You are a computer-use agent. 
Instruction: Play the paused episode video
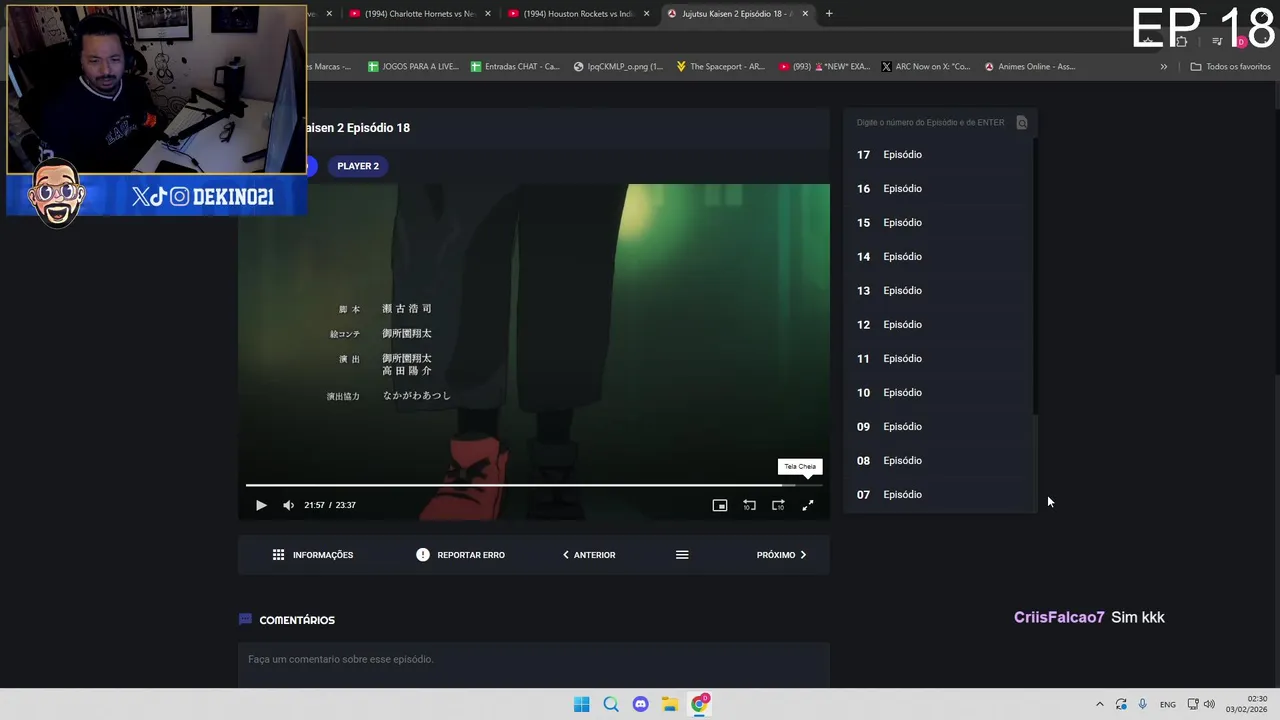click(x=261, y=505)
